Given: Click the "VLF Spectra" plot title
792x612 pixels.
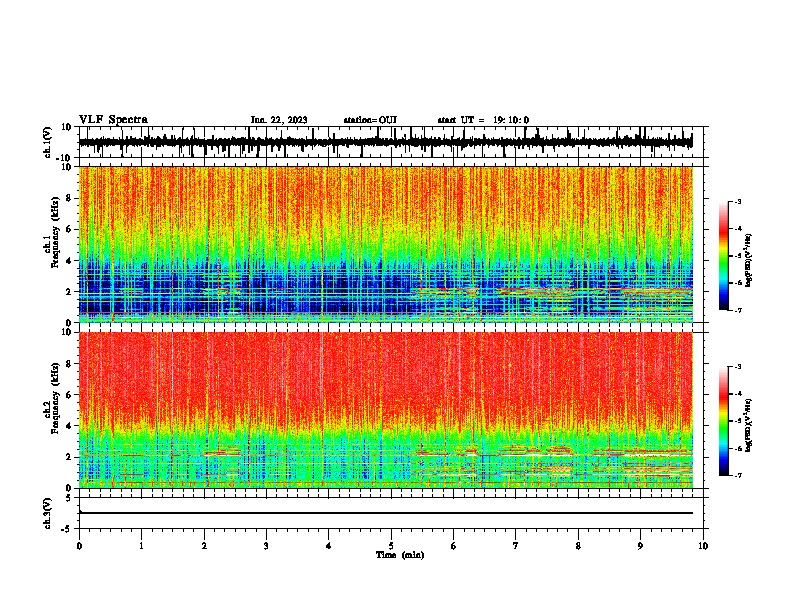Looking at the screenshot, I should pyautogui.click(x=113, y=120).
